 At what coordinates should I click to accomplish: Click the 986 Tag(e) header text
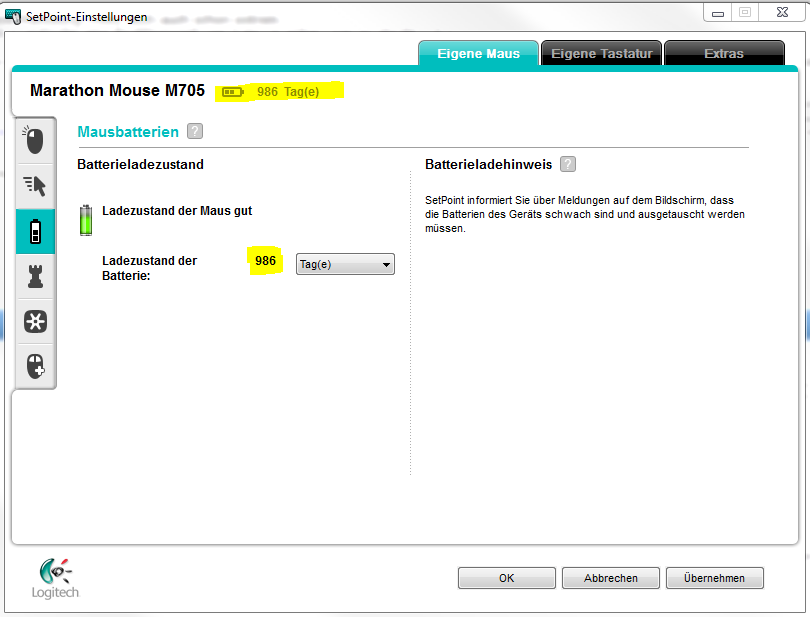pos(288,92)
